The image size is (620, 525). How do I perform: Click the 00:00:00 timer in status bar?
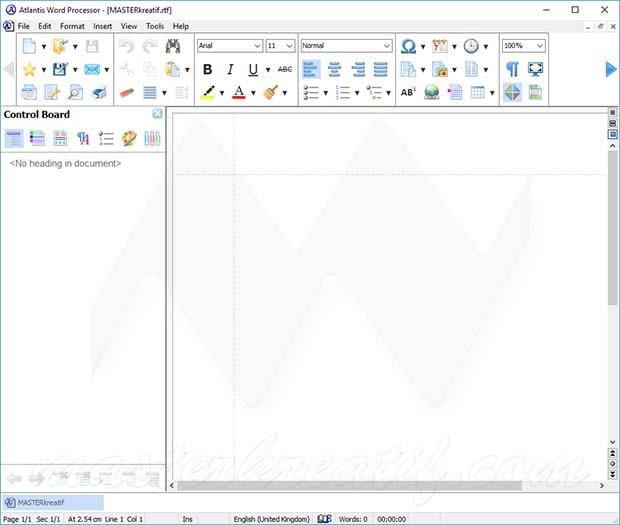(391, 519)
